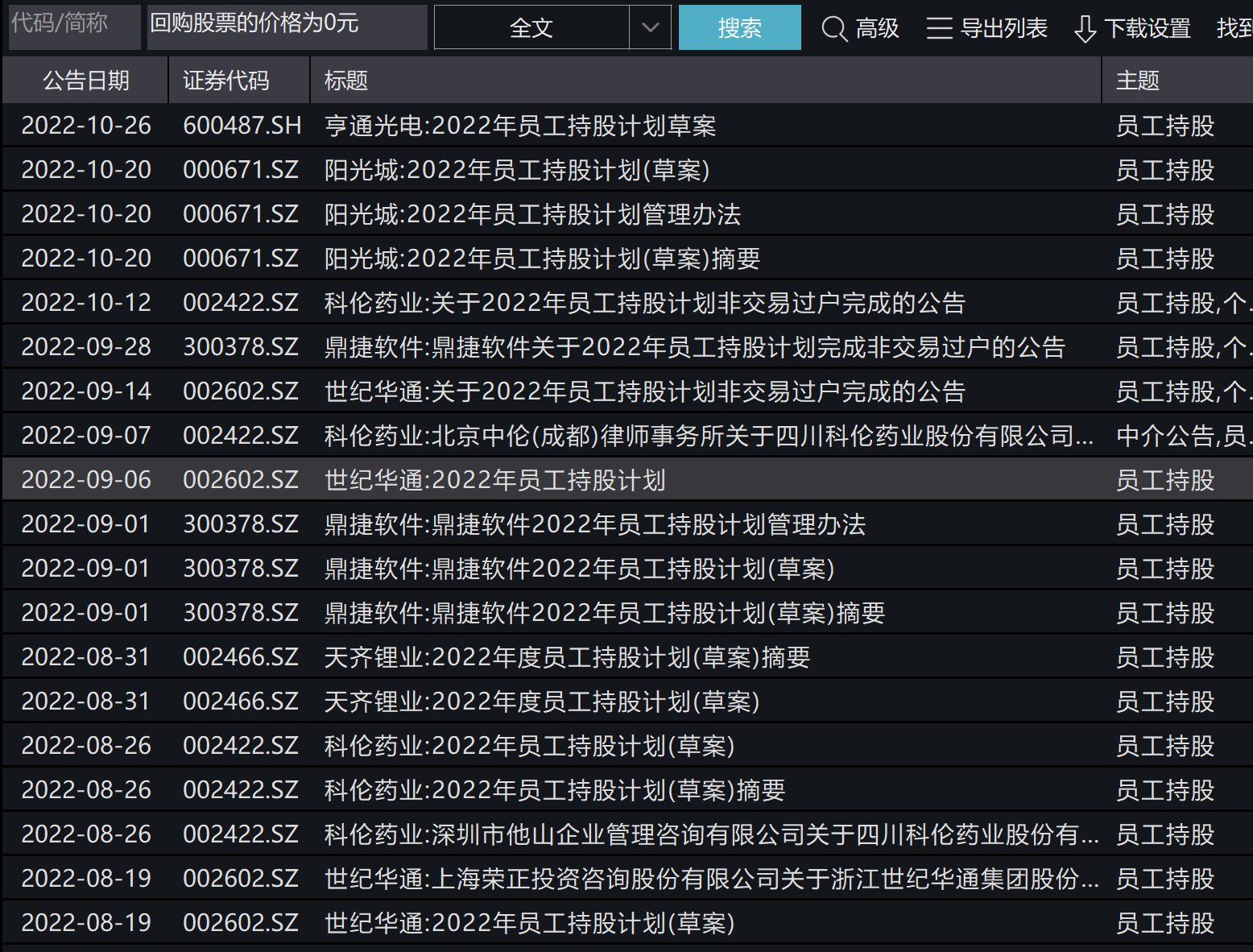Viewport: 1253px width, 952px height.
Task: Open 鼎捷软件2022年员工持股计划管理办法
Action: tap(595, 524)
